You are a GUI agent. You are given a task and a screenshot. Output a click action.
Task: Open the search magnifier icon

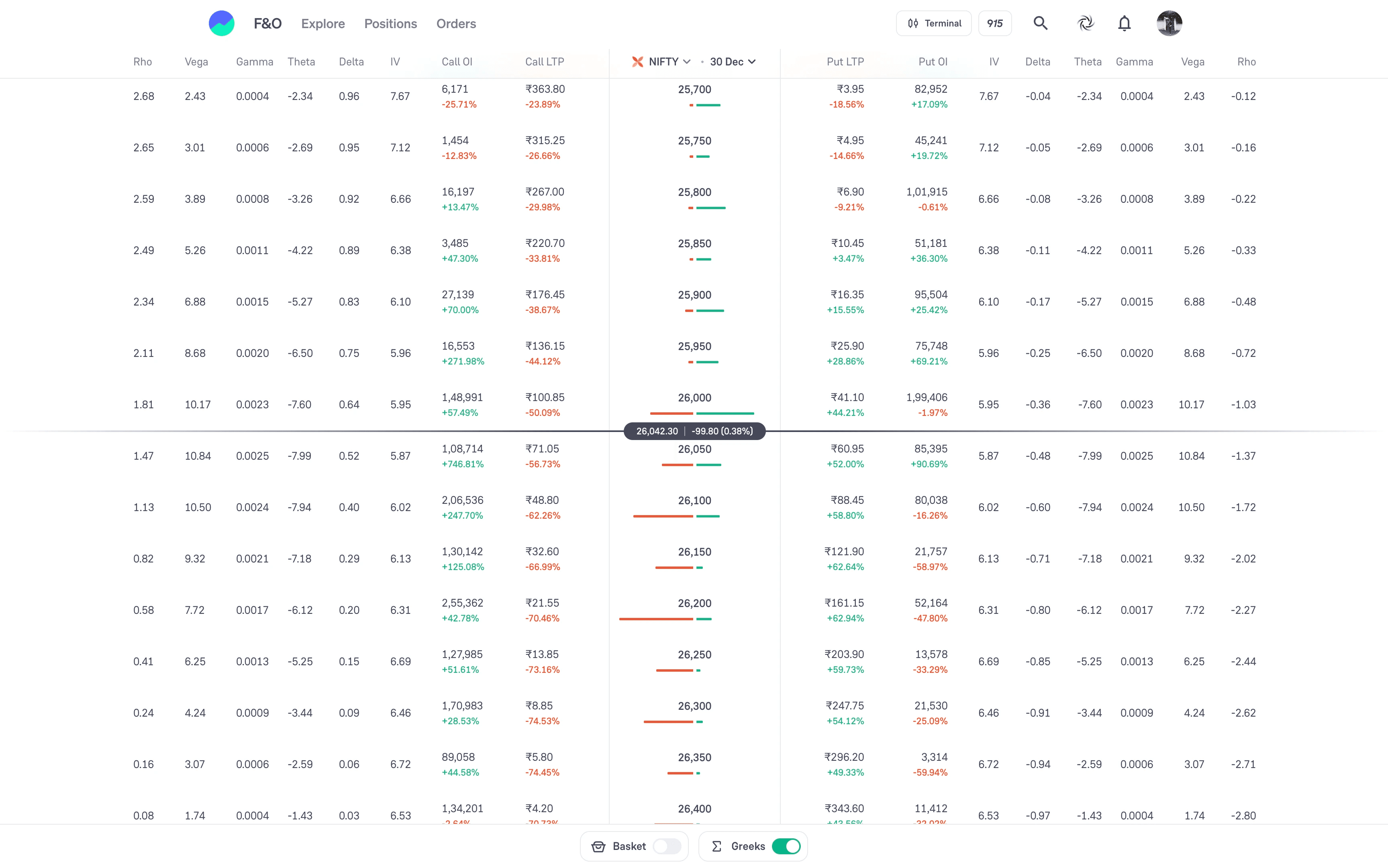(1040, 24)
